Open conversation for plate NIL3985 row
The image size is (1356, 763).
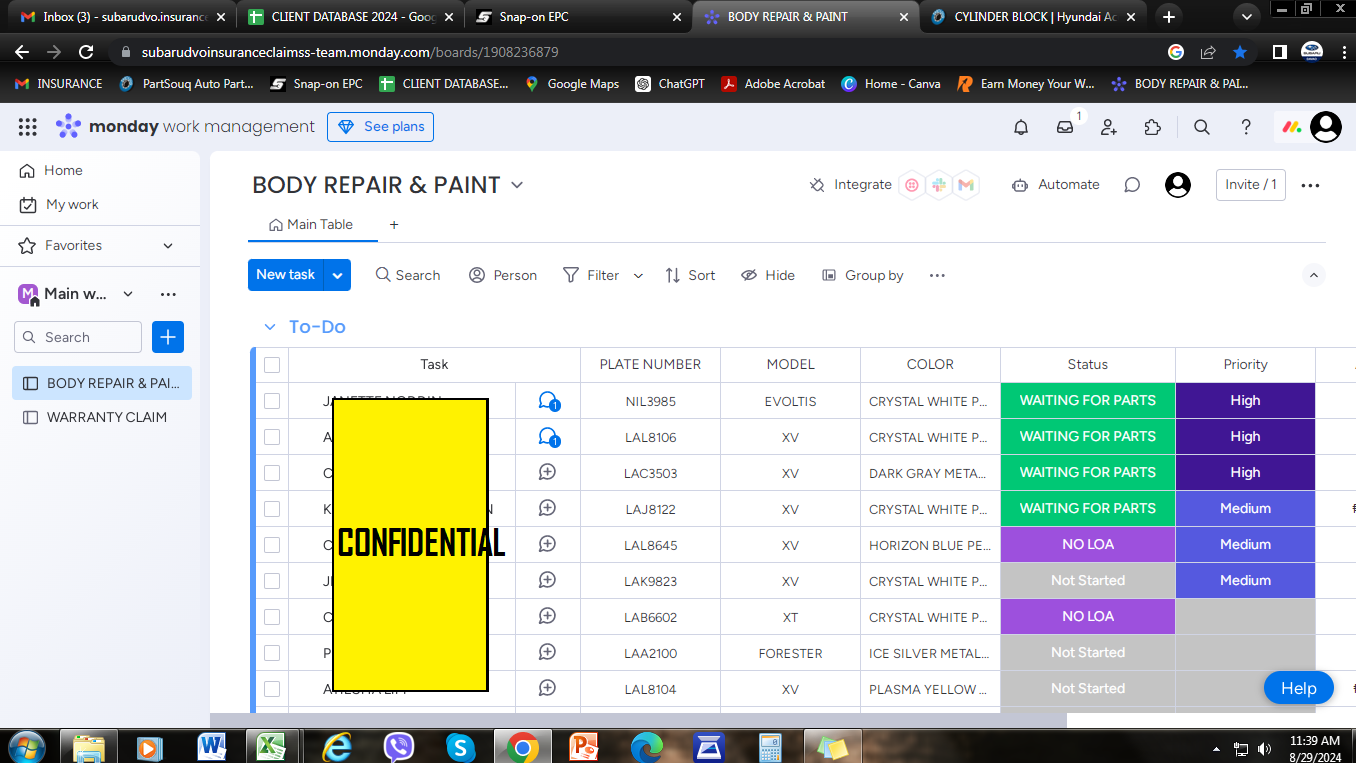coord(548,401)
